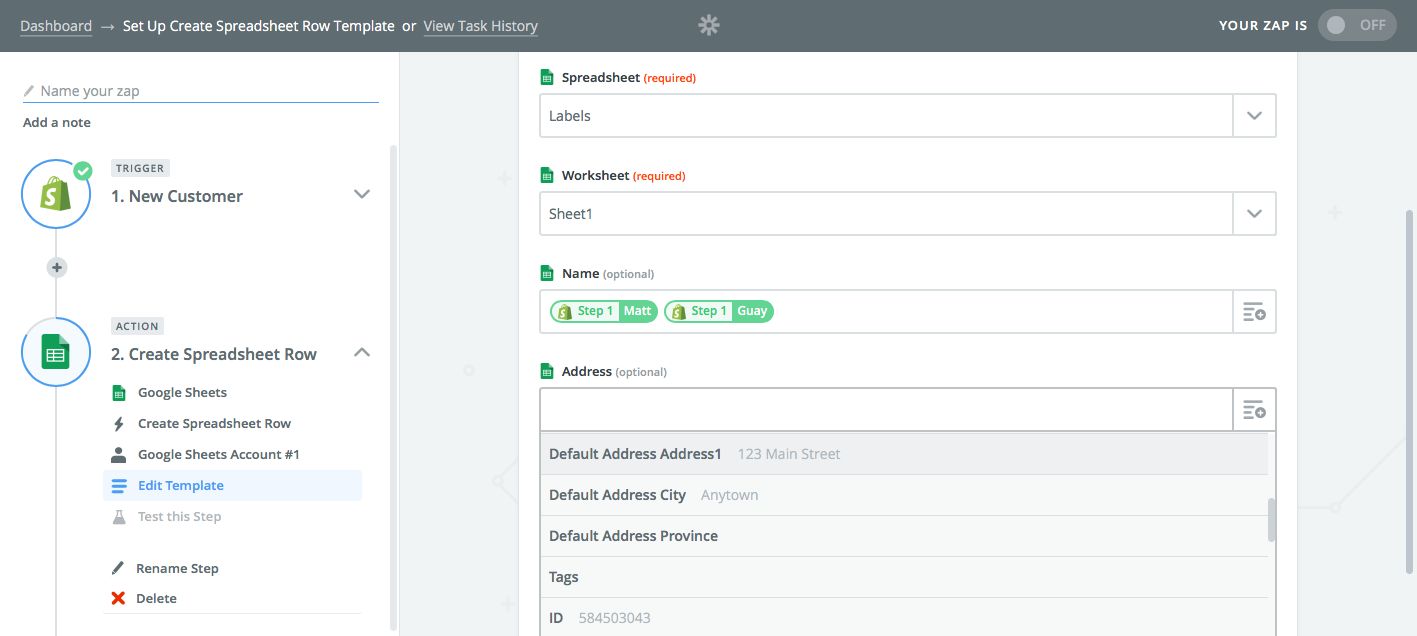1417x636 pixels.
Task: Click the Shopify trigger step icon
Action: point(56,194)
